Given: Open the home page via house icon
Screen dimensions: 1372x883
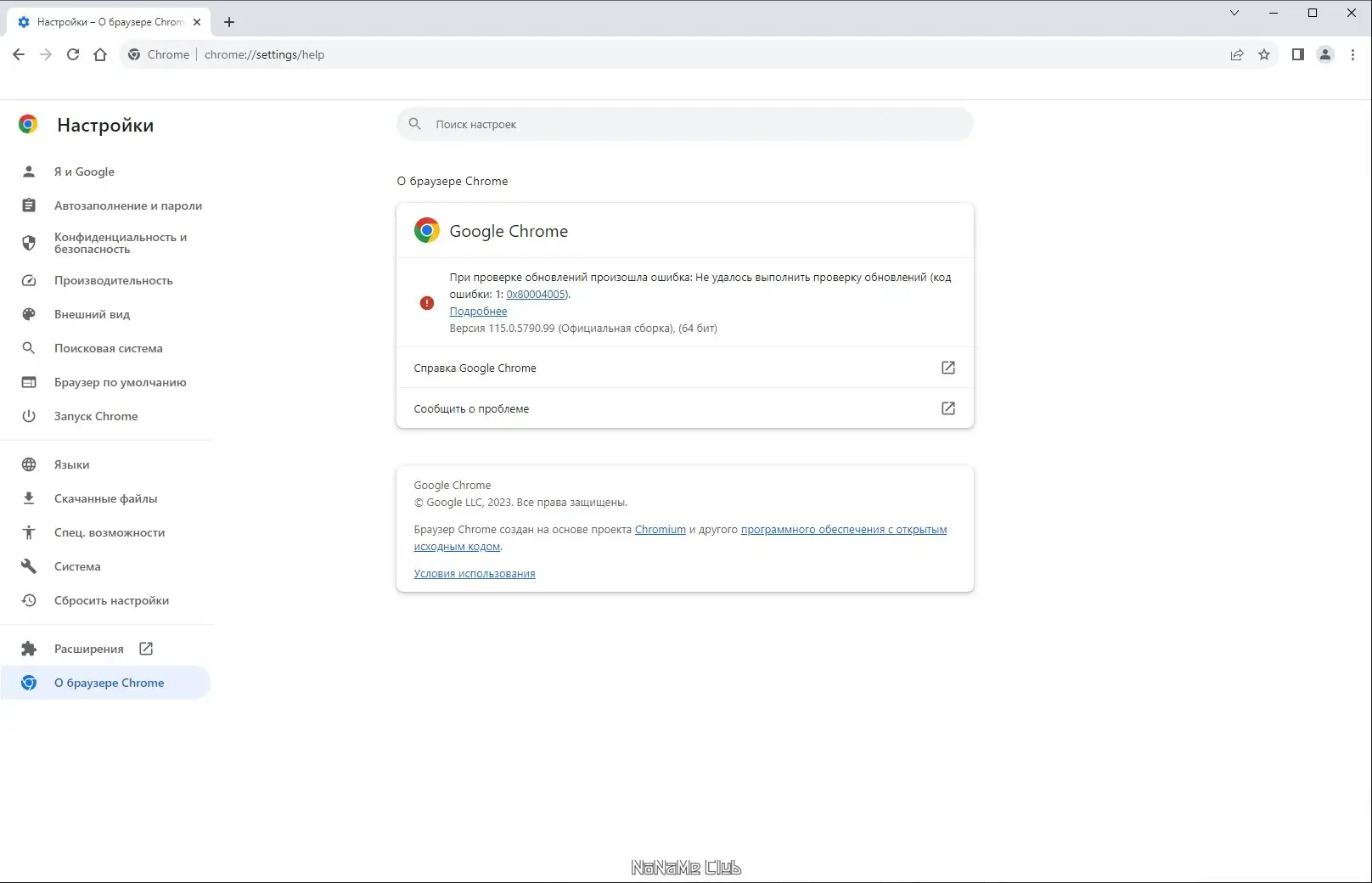Looking at the screenshot, I should tap(100, 54).
